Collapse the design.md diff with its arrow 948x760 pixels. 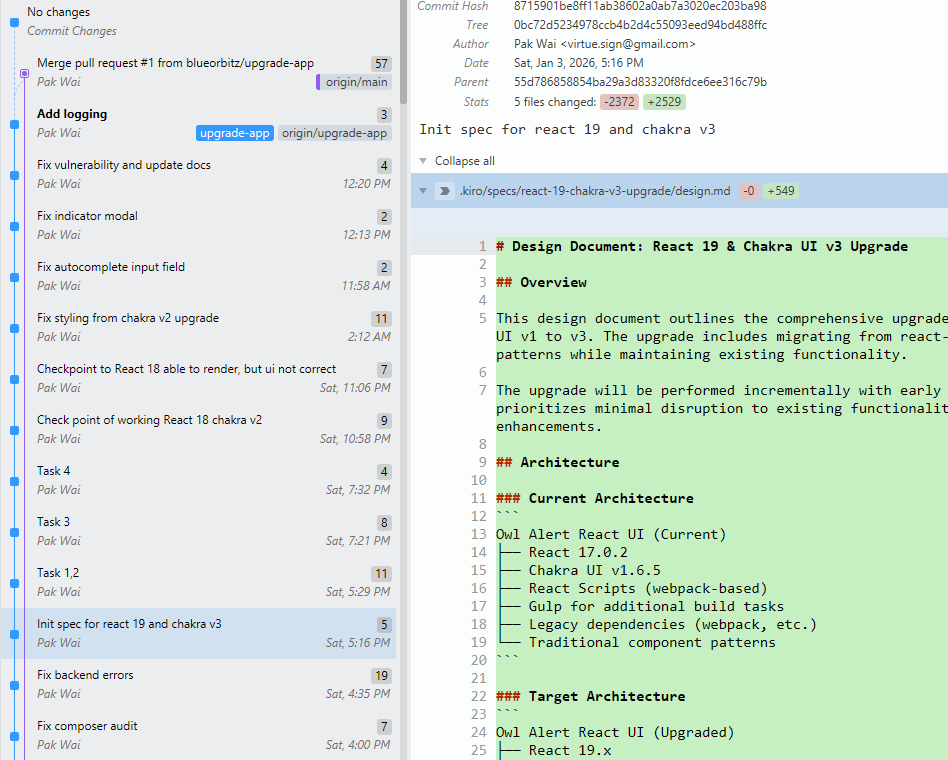424,191
